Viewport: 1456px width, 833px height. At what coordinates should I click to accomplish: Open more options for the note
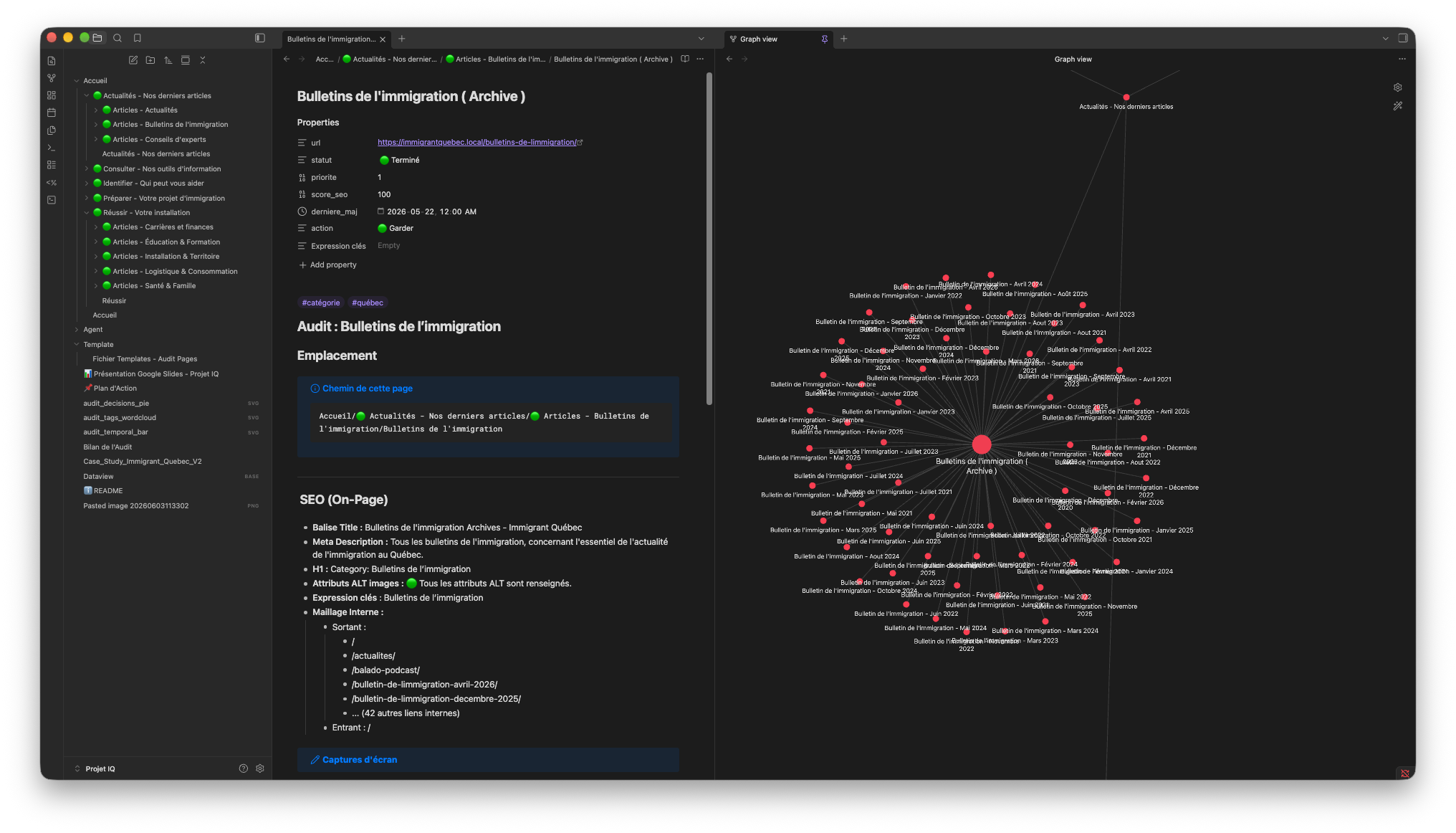click(x=701, y=59)
